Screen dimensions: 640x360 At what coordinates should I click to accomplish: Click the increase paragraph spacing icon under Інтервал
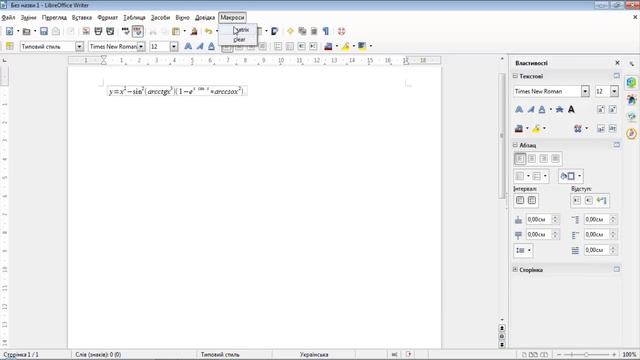(x=520, y=200)
